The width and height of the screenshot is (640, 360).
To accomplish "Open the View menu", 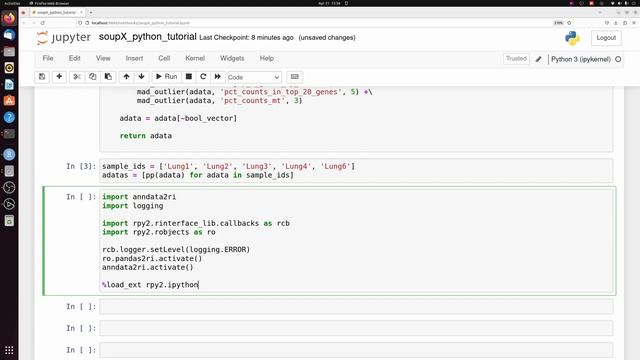I will (x=103, y=58).
